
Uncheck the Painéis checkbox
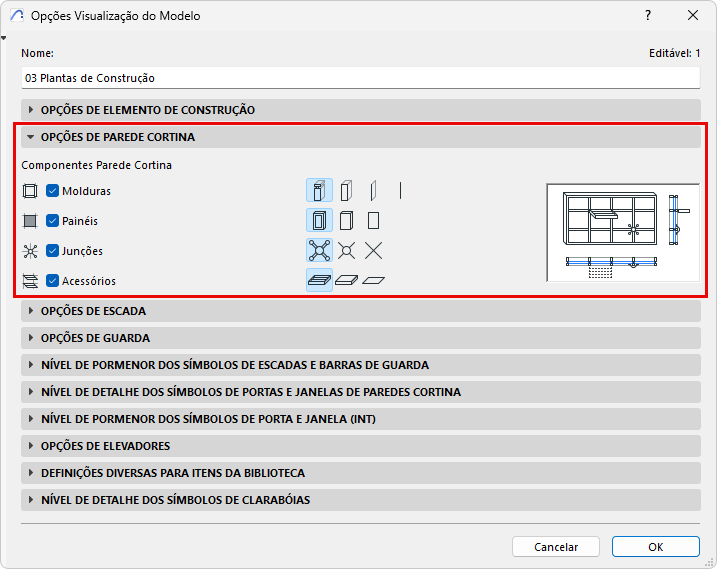click(x=52, y=221)
